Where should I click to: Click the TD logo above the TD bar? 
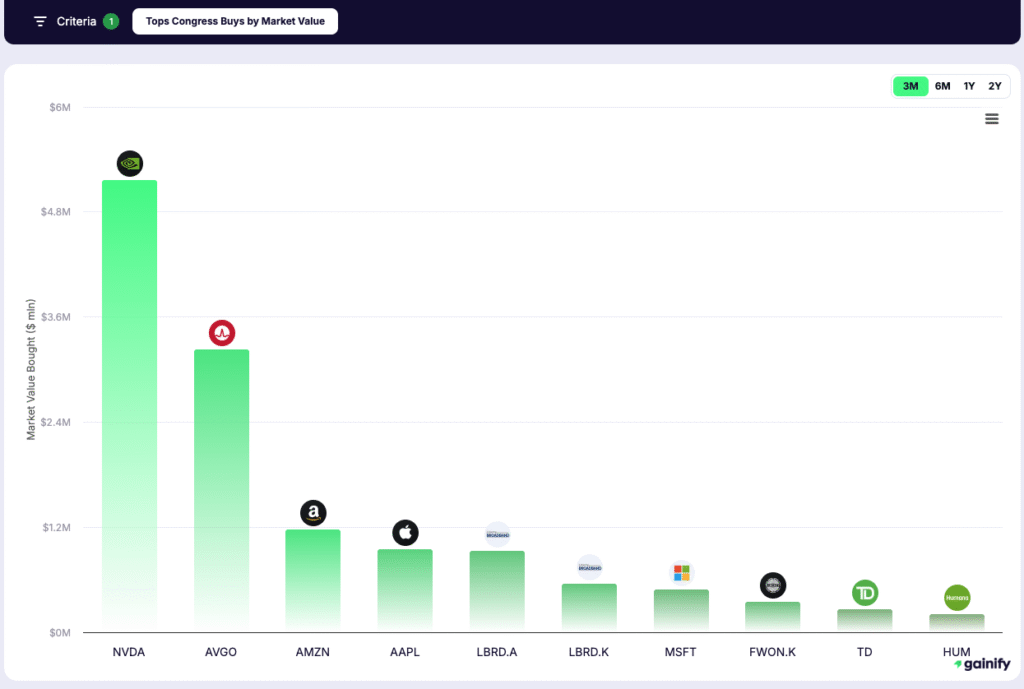point(865,593)
